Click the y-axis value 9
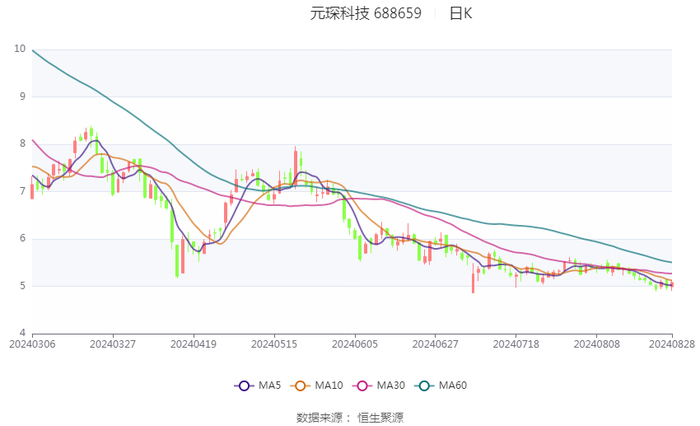 pos(22,96)
